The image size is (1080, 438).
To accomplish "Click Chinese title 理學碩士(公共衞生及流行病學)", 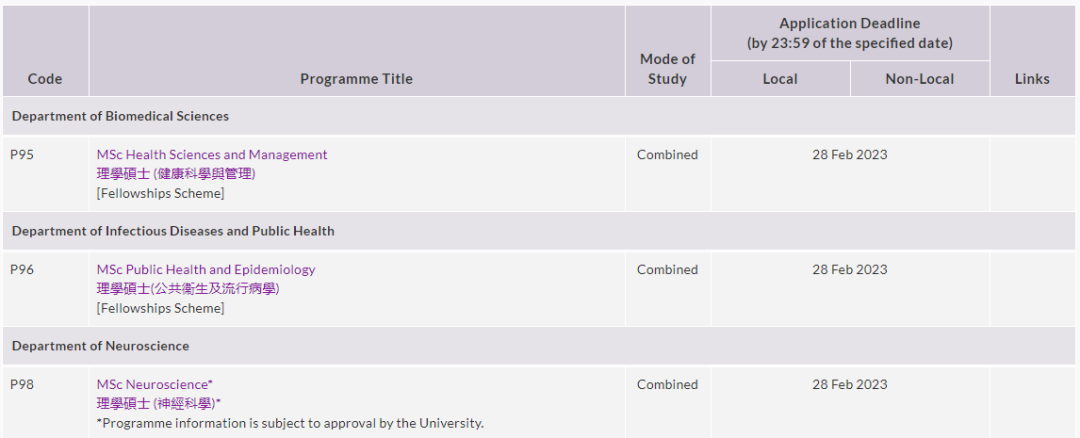I will coord(187,289).
